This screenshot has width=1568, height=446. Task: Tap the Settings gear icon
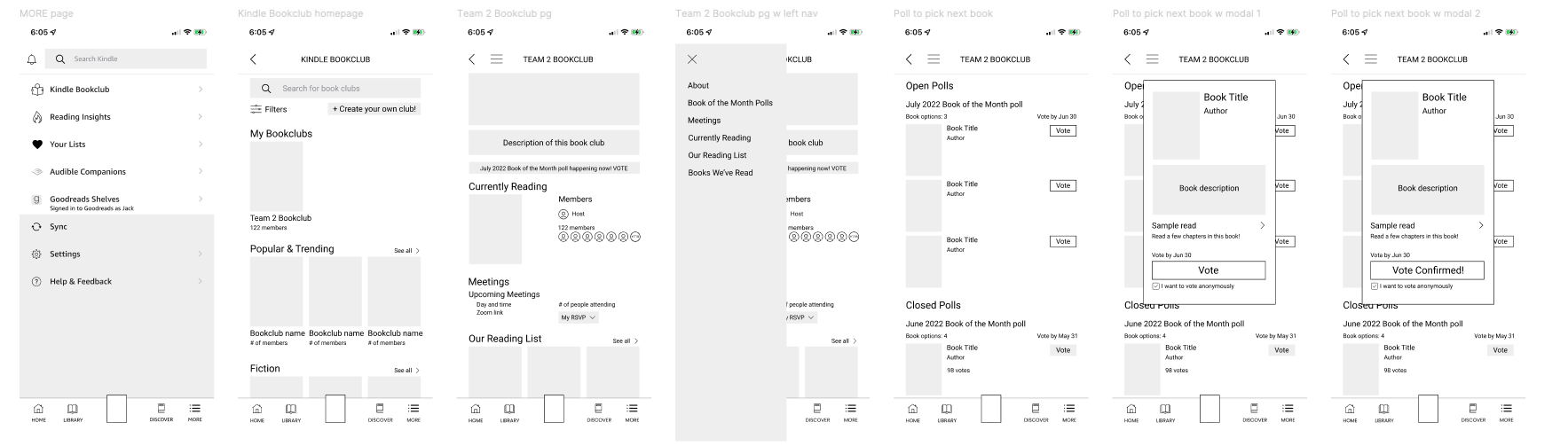coord(36,254)
